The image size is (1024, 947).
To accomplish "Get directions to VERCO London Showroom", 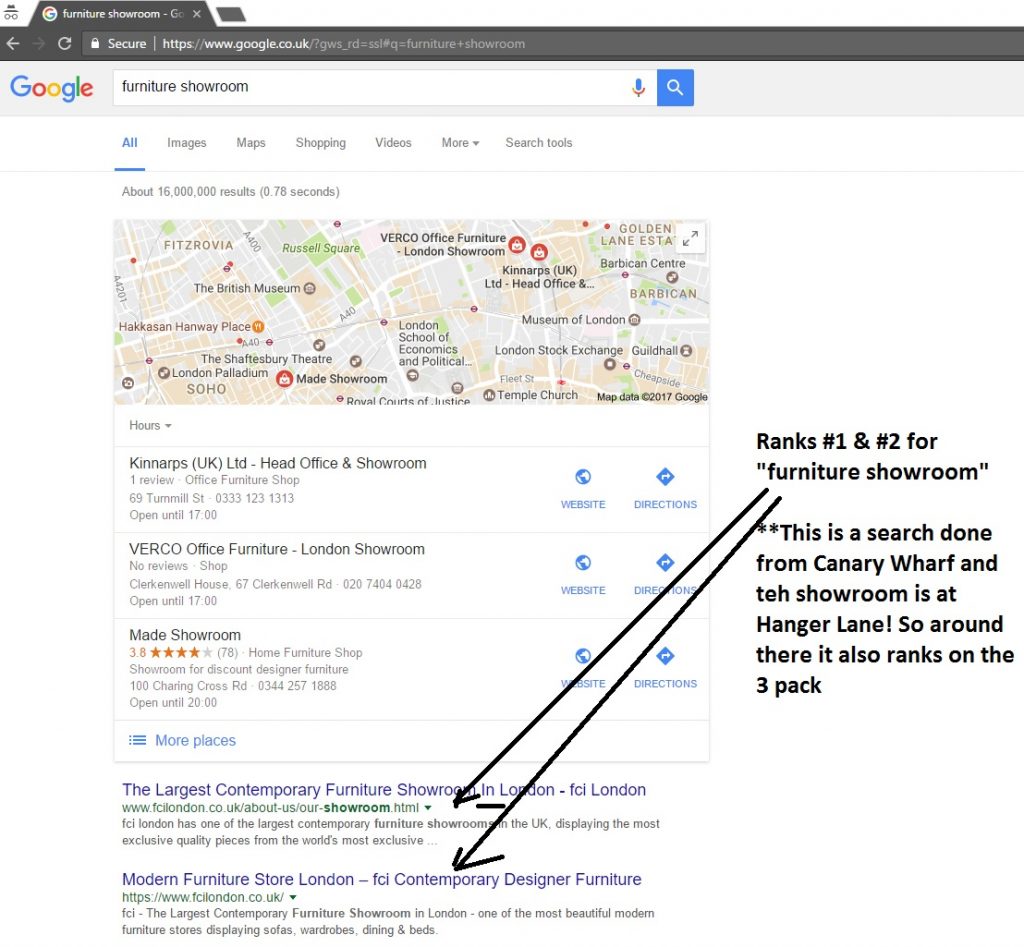I will click(665, 562).
